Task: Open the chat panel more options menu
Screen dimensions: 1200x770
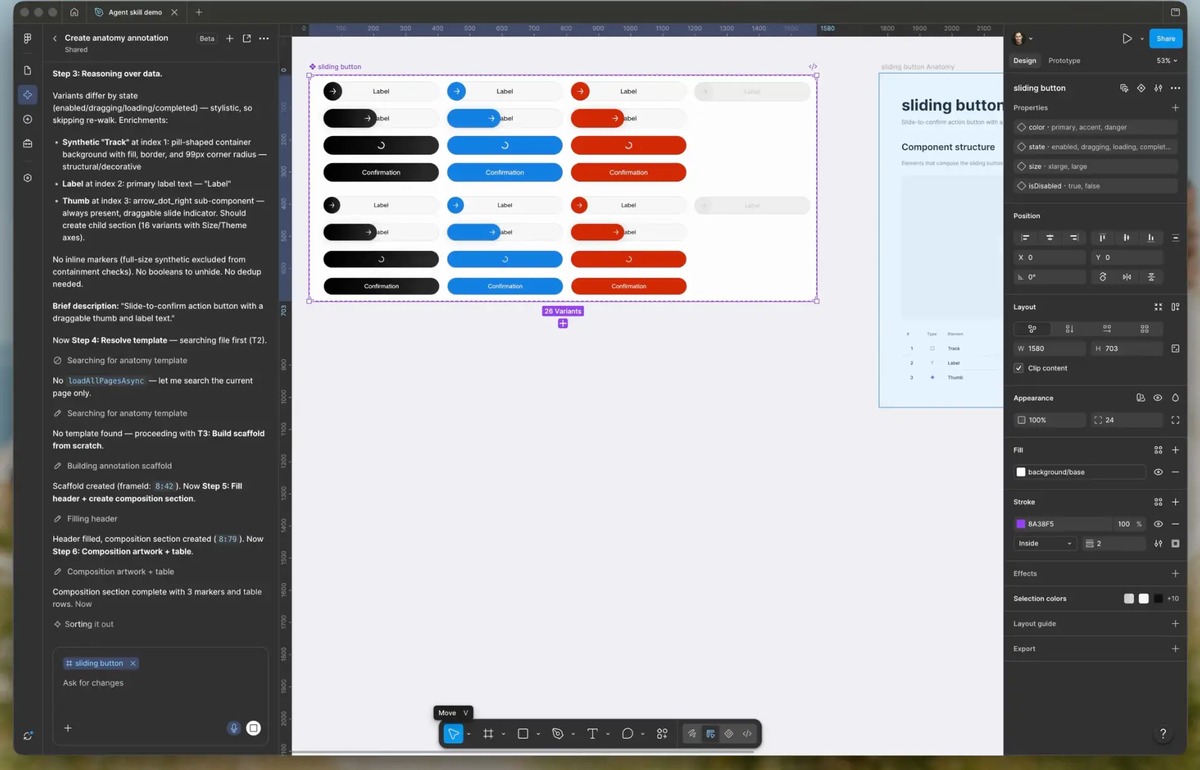Action: (x=264, y=38)
